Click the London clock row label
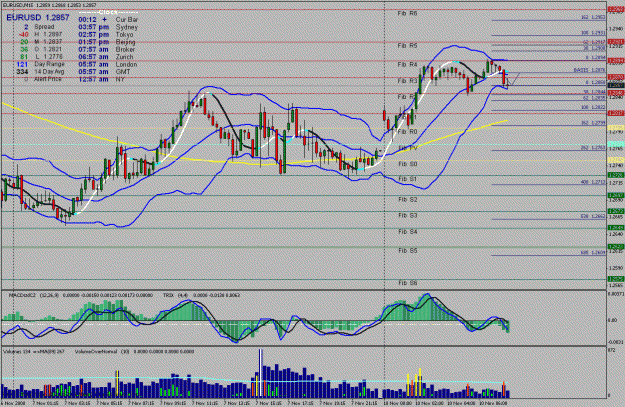This screenshot has height=407, width=625. (x=126, y=64)
